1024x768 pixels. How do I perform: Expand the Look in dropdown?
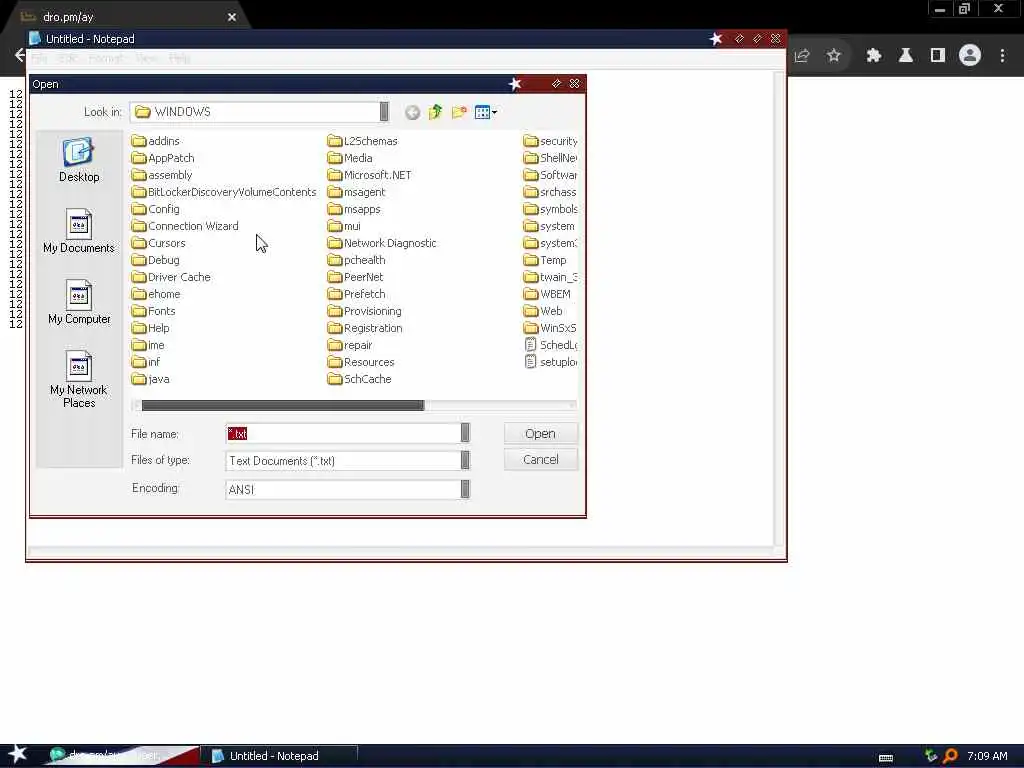(384, 112)
